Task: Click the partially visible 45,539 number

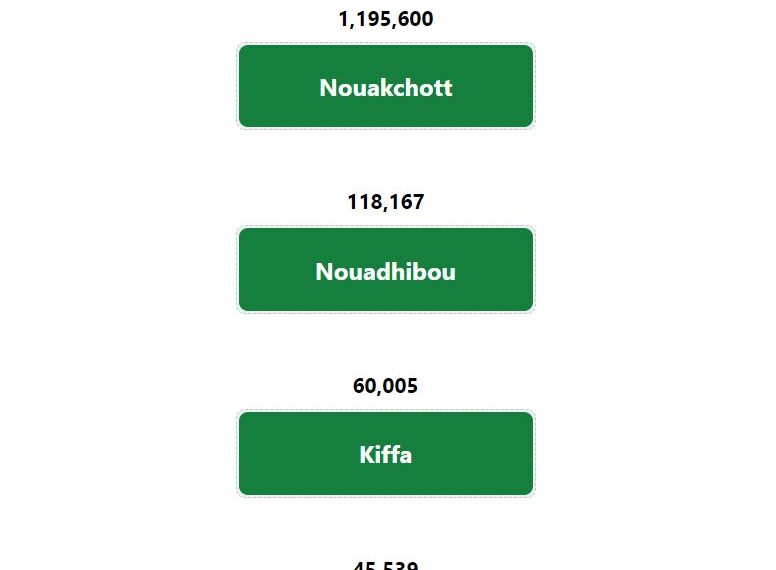Action: pos(386,565)
